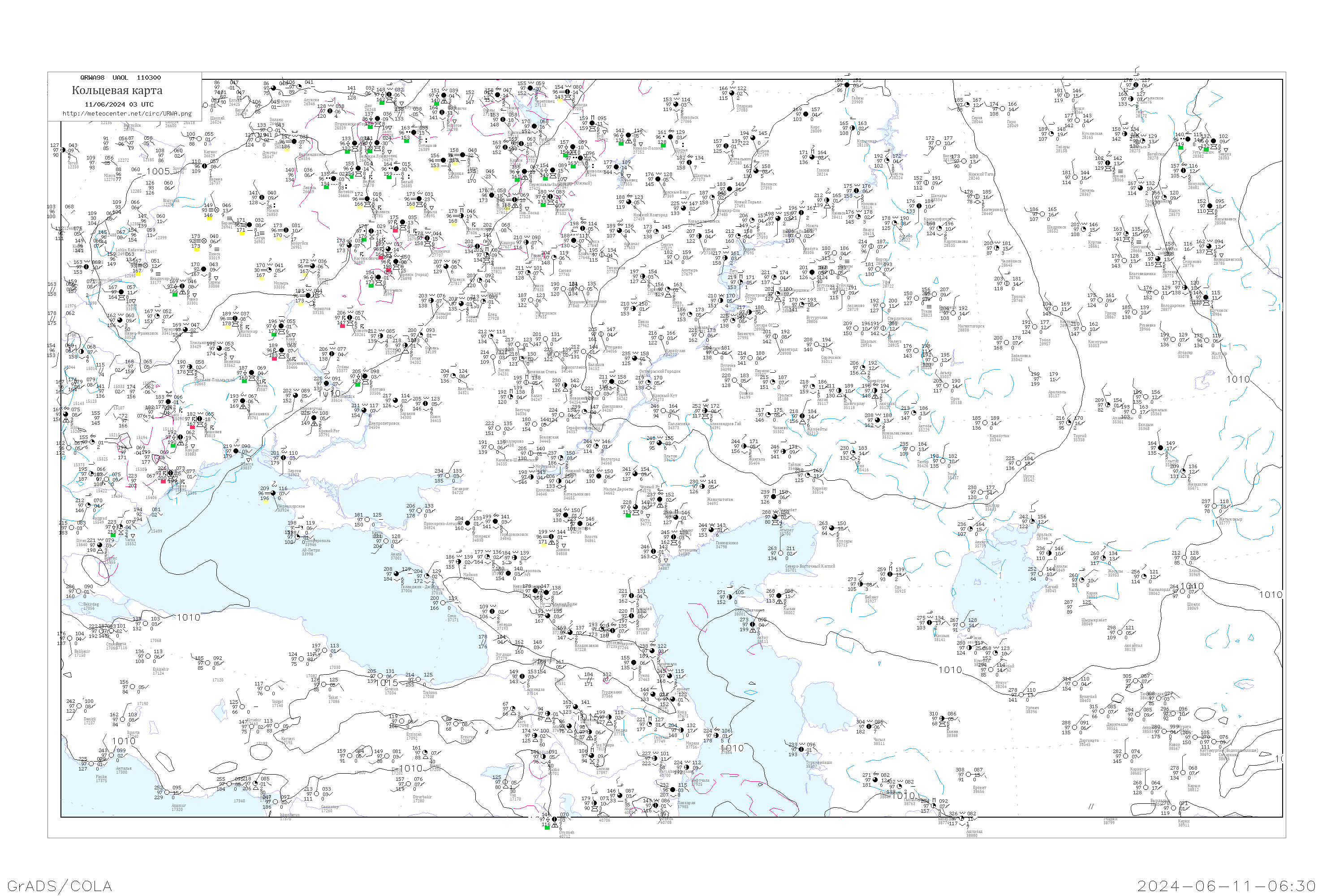The image size is (1344, 896).
Task: Click the filled station circle above Витебск
Action: (x=334, y=179)
